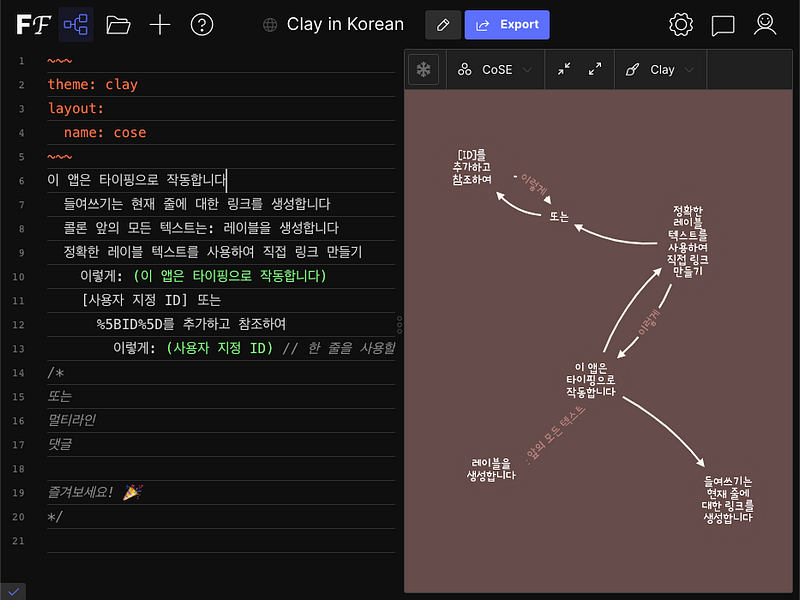Click the FF Flowchart Fun logo
The width and height of the screenshot is (800, 600).
(x=33, y=24)
